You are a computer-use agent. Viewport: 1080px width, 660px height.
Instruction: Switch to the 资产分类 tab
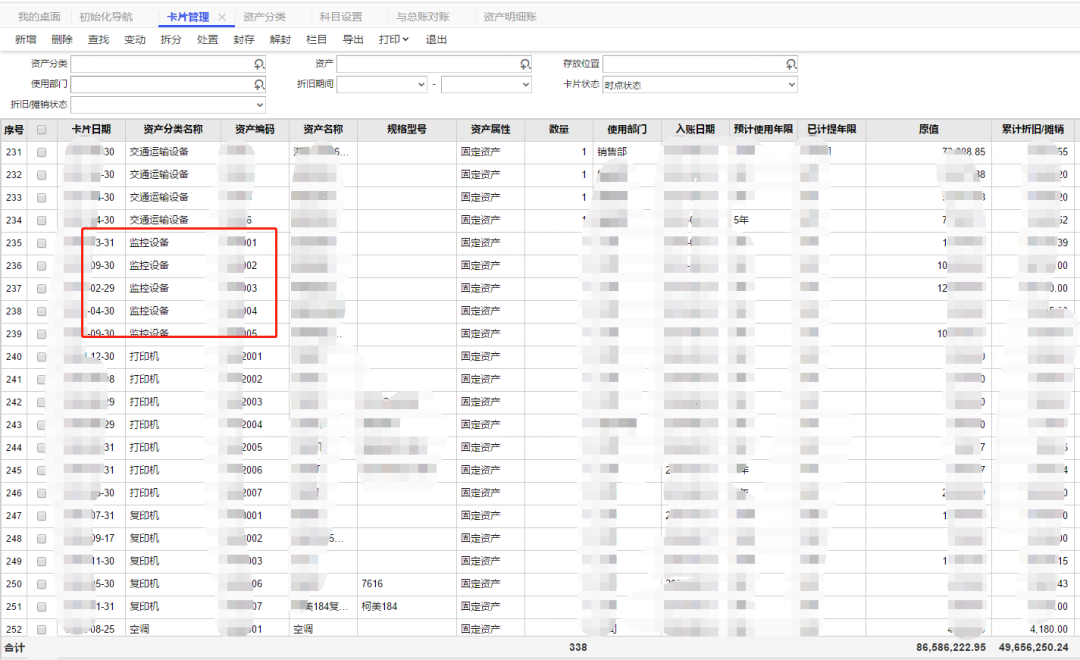click(x=264, y=17)
